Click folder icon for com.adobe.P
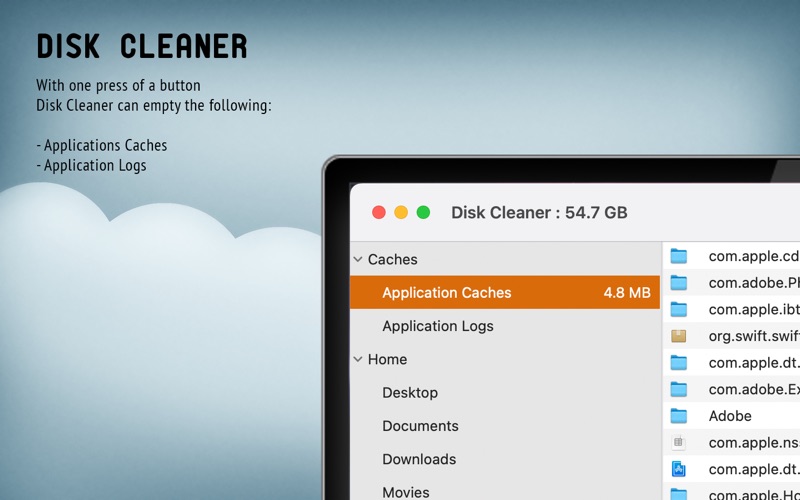This screenshot has width=800, height=500. pyautogui.click(x=679, y=283)
